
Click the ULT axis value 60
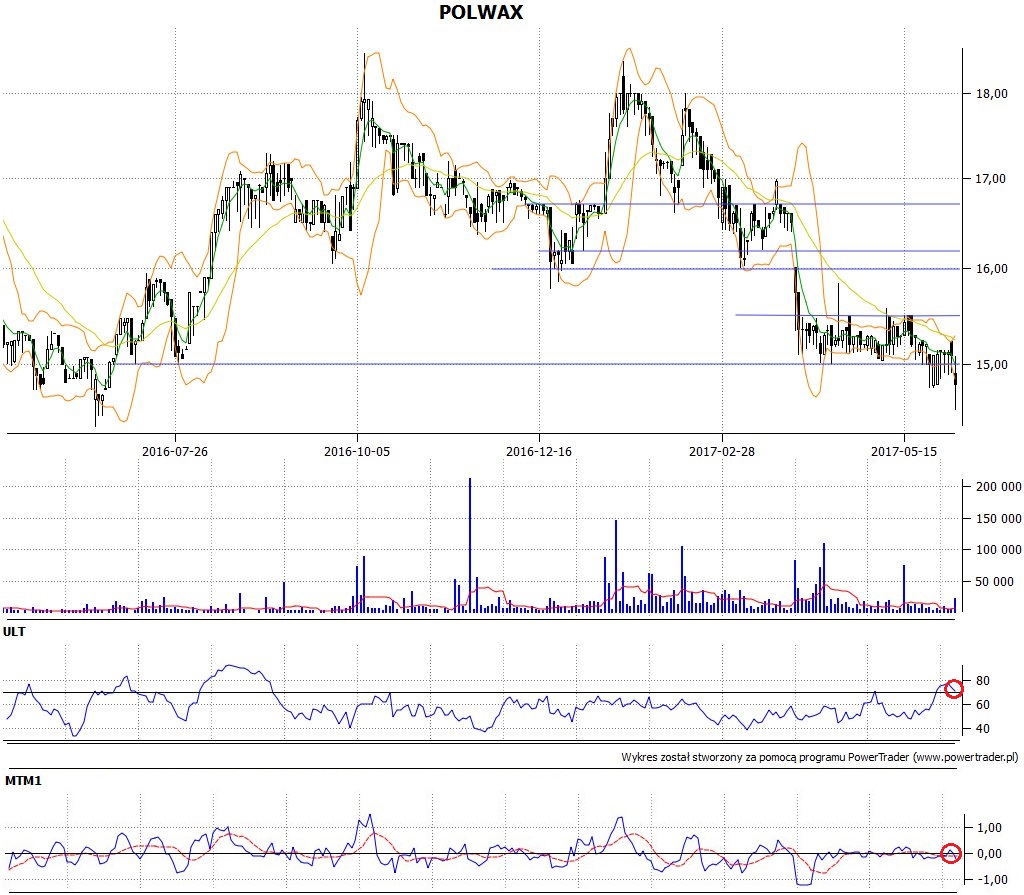point(982,705)
